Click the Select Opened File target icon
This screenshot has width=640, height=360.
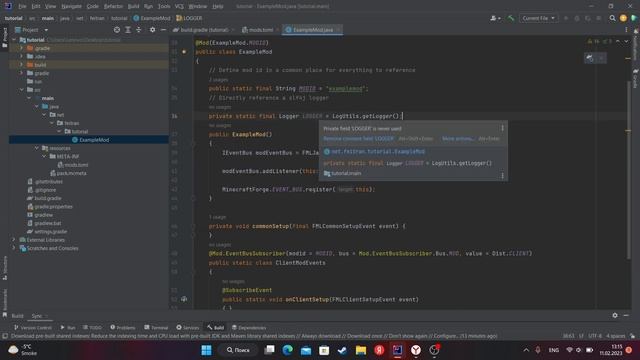click(x=117, y=30)
